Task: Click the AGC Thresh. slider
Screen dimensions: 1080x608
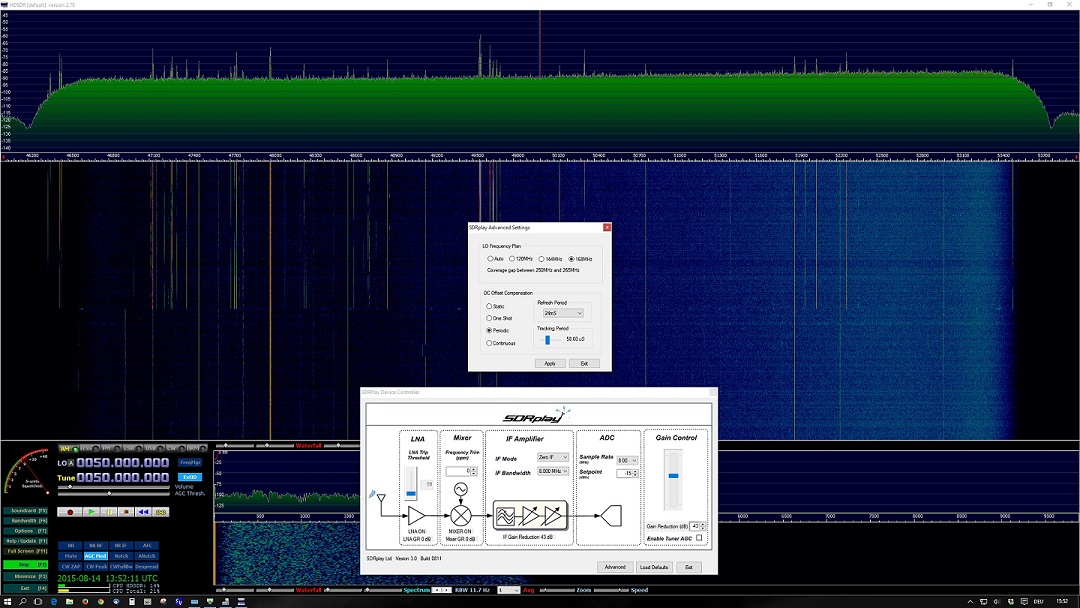Action: click(114, 493)
